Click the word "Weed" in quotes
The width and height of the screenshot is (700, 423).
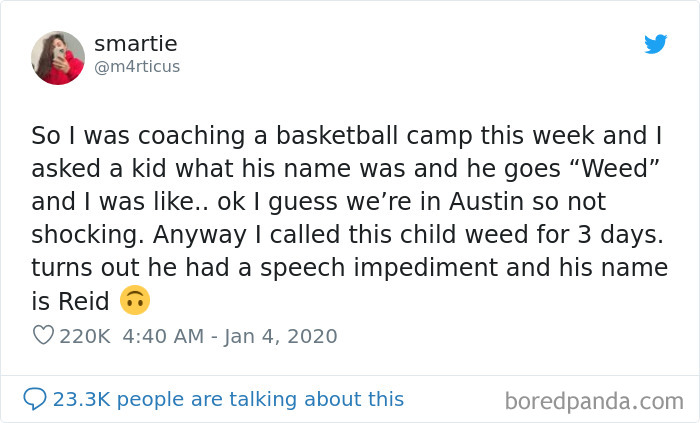[x=615, y=169]
